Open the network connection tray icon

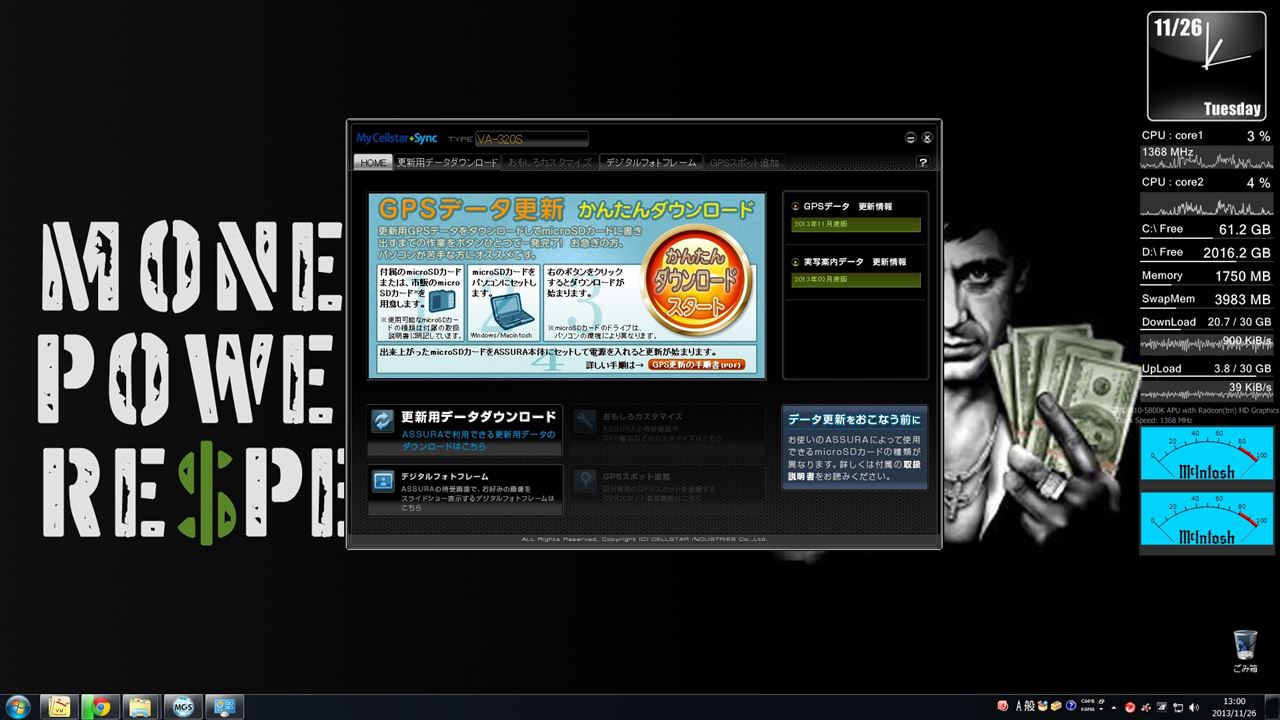click(1178, 707)
